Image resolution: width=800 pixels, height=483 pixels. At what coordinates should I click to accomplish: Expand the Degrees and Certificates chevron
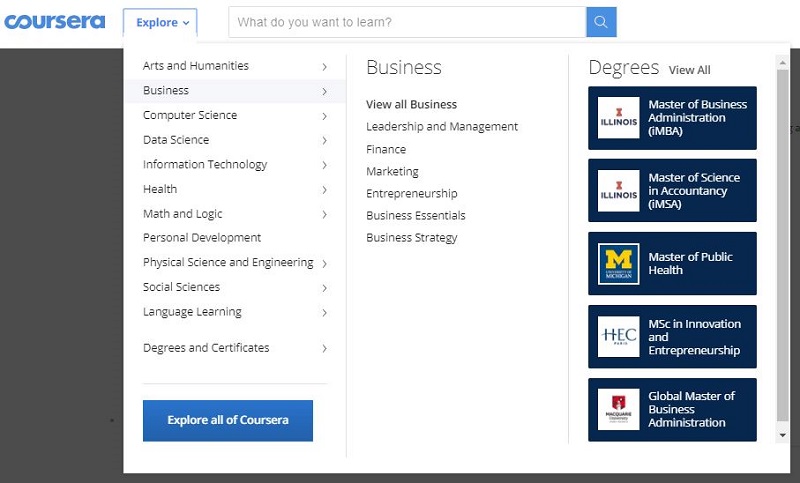pyautogui.click(x=324, y=348)
